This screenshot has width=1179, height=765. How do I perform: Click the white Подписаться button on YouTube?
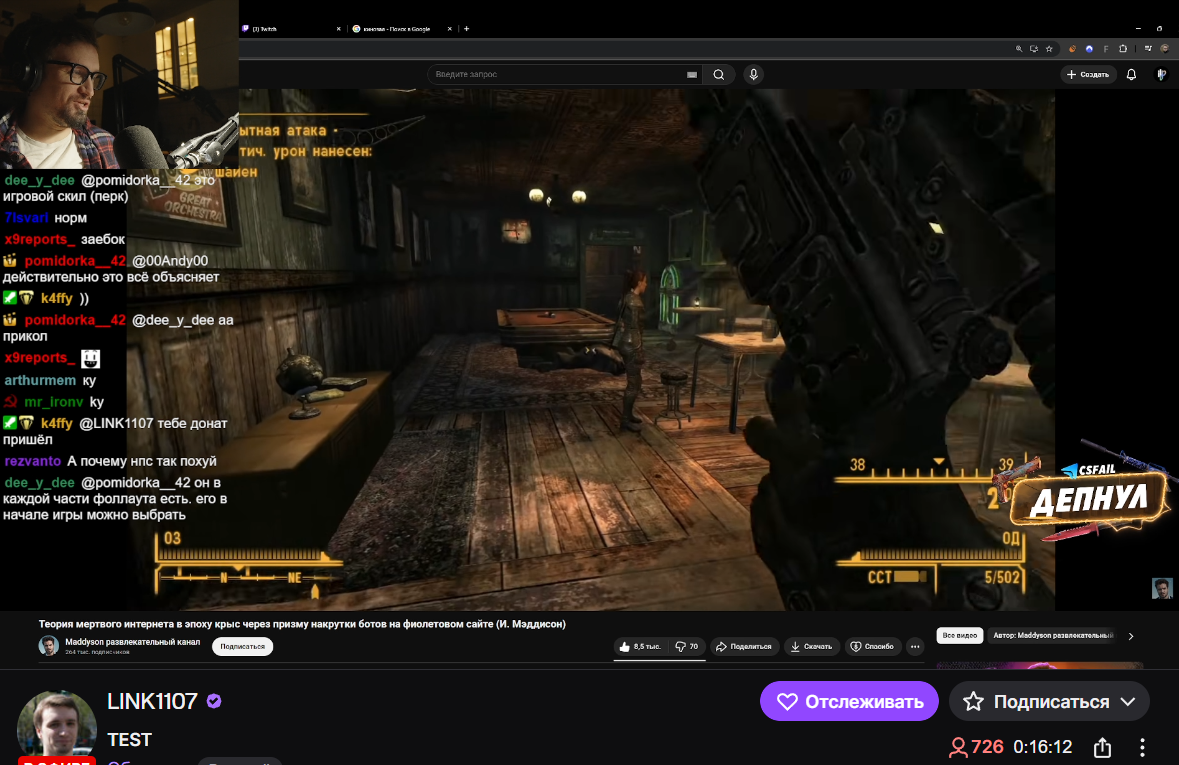point(242,647)
